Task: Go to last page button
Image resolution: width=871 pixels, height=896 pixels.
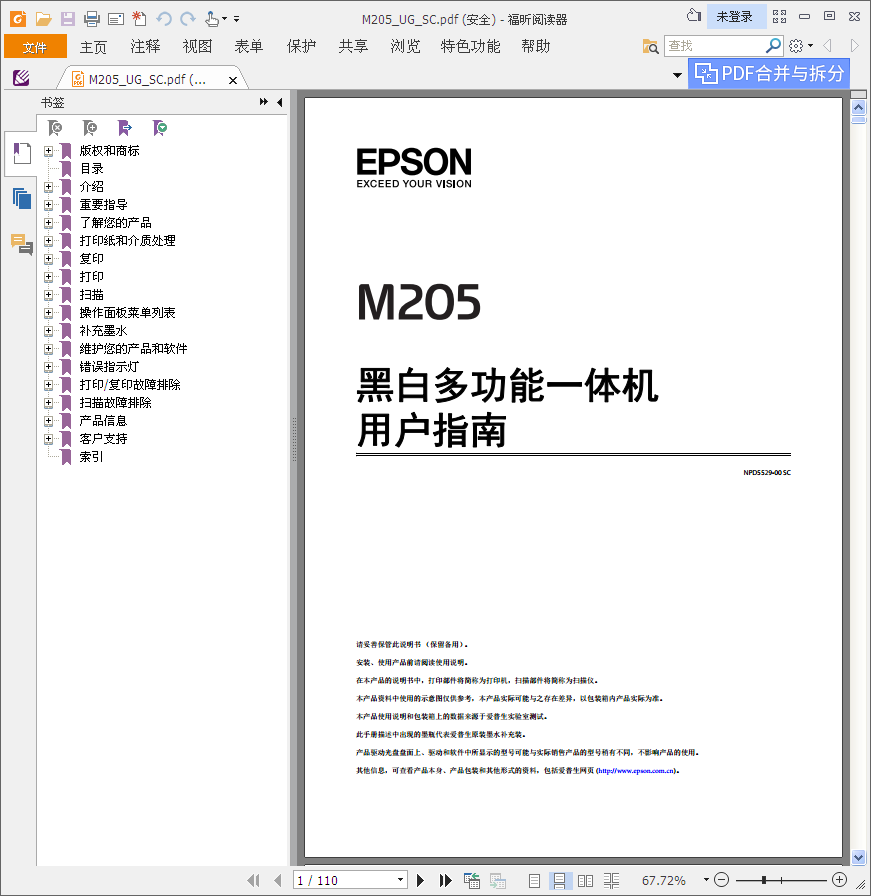Action: point(446,880)
